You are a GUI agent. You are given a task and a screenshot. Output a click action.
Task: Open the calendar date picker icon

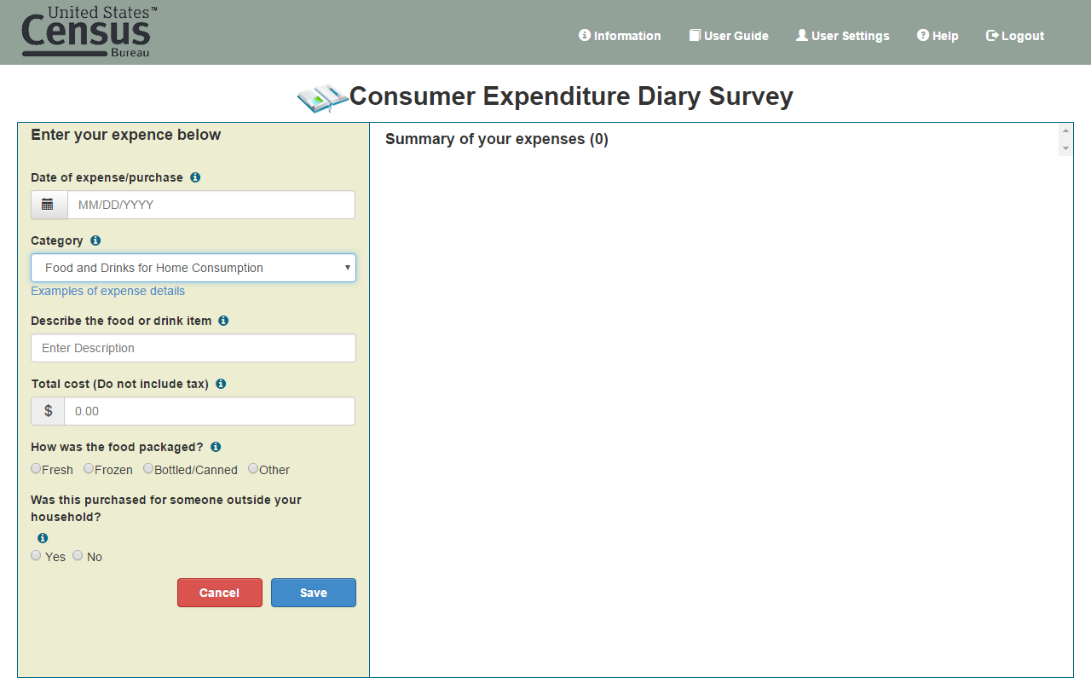tap(48, 205)
